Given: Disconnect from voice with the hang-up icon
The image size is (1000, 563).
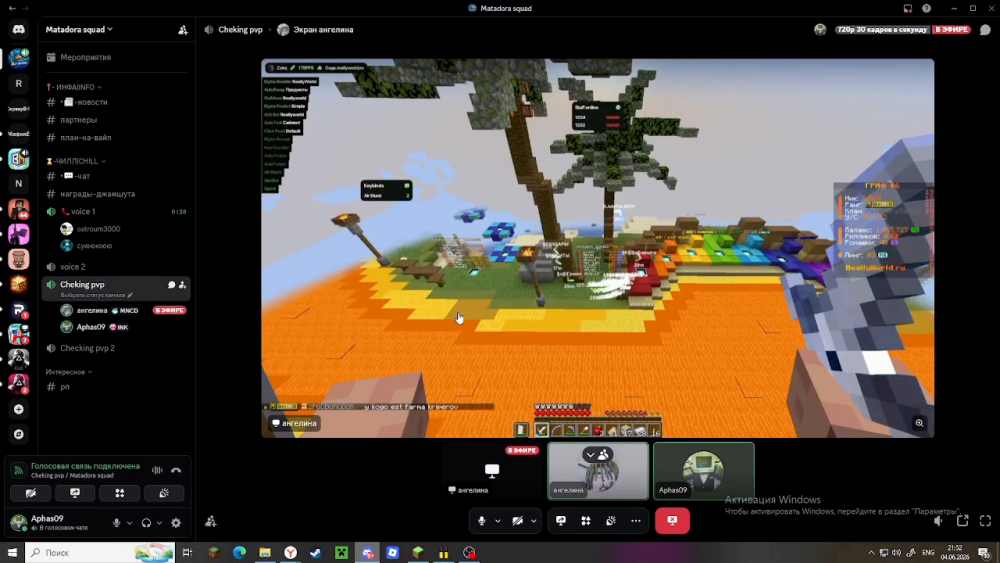Looking at the screenshot, I should 176,471.
